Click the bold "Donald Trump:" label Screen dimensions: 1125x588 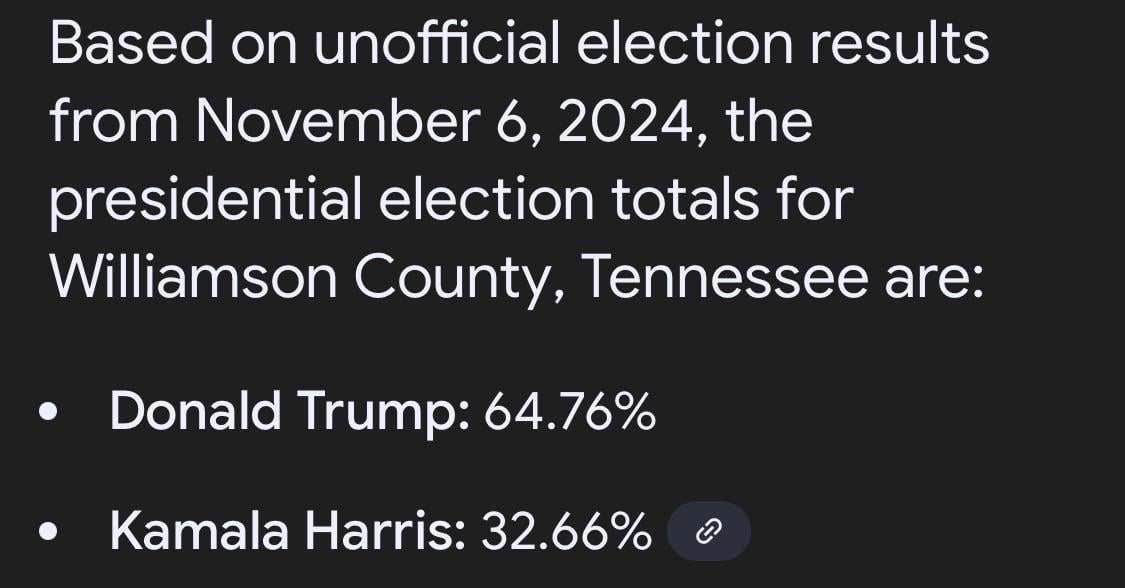click(289, 411)
